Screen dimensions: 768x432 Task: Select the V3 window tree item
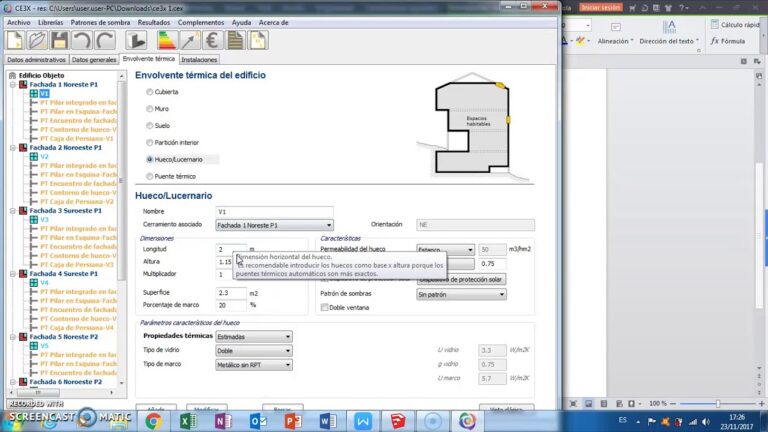44,220
